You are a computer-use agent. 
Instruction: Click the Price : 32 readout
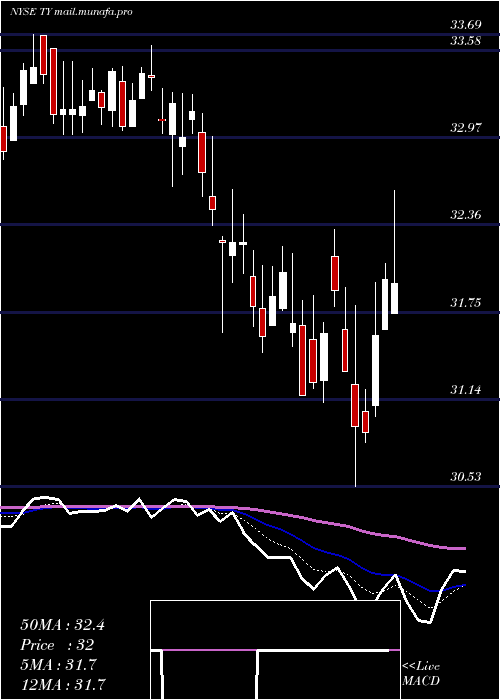pyautogui.click(x=57, y=645)
